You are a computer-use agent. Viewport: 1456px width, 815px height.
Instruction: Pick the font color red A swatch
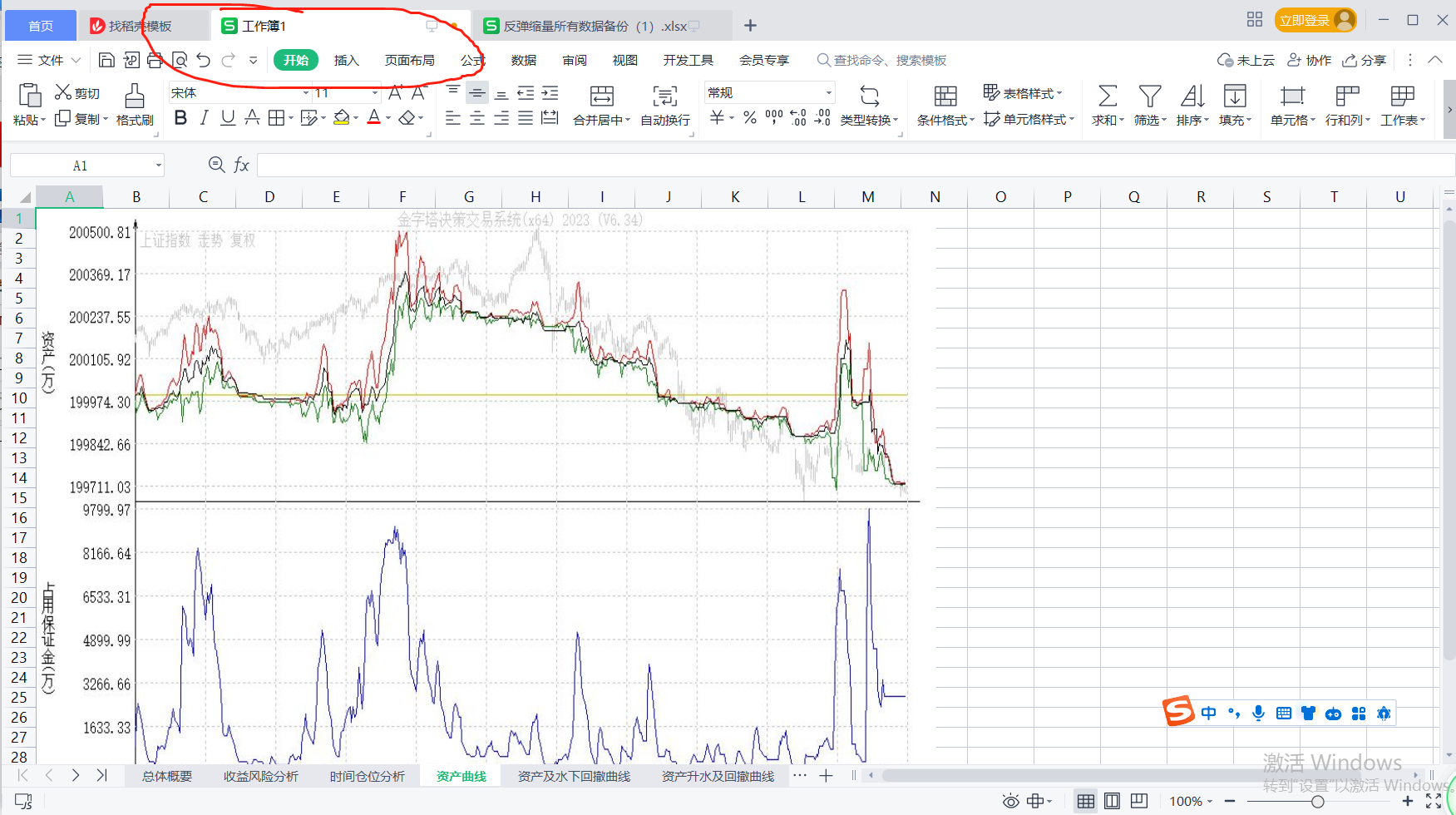click(374, 118)
